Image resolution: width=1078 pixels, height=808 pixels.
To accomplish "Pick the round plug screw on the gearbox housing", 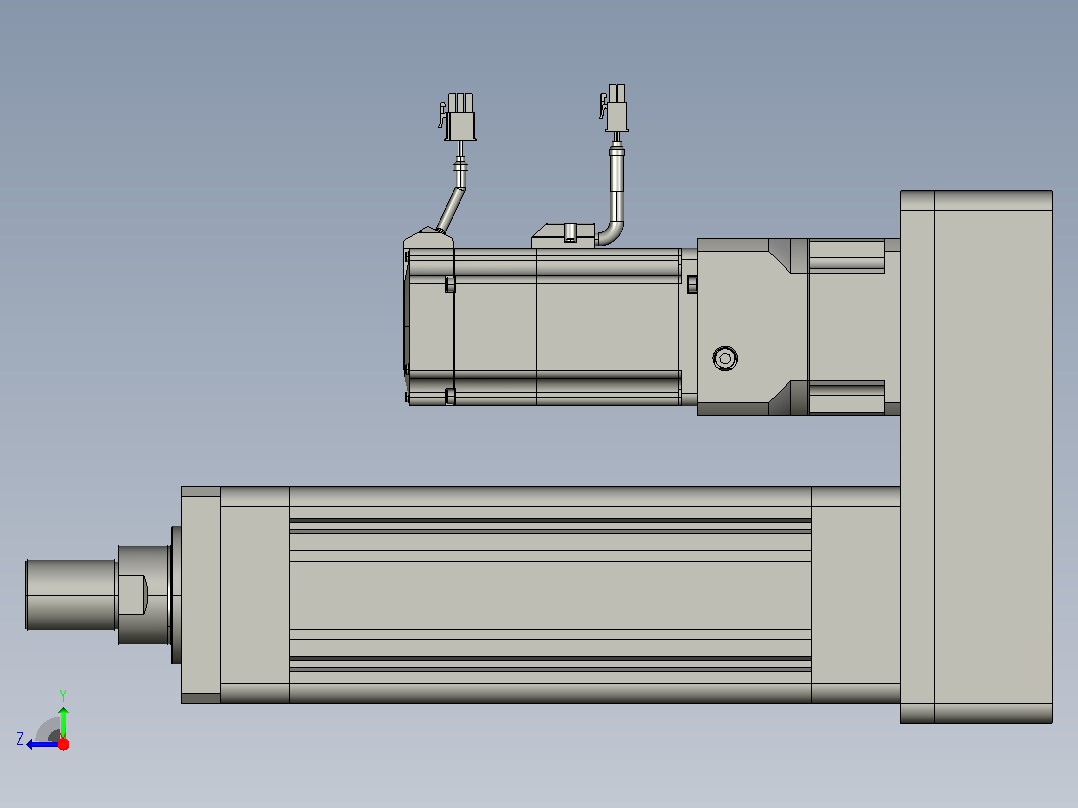I will [x=725, y=358].
